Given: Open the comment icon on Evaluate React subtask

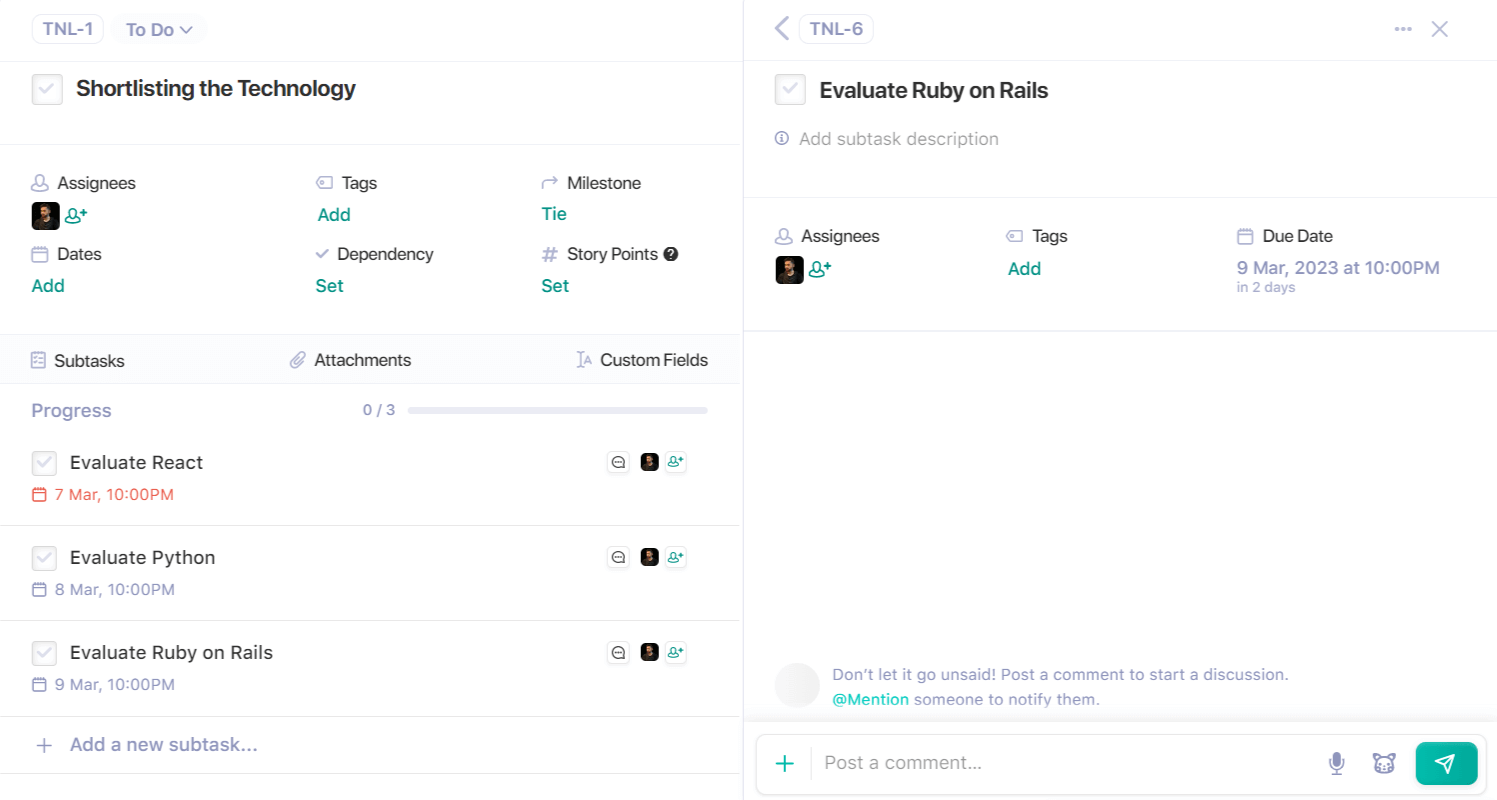Looking at the screenshot, I should click(x=618, y=462).
